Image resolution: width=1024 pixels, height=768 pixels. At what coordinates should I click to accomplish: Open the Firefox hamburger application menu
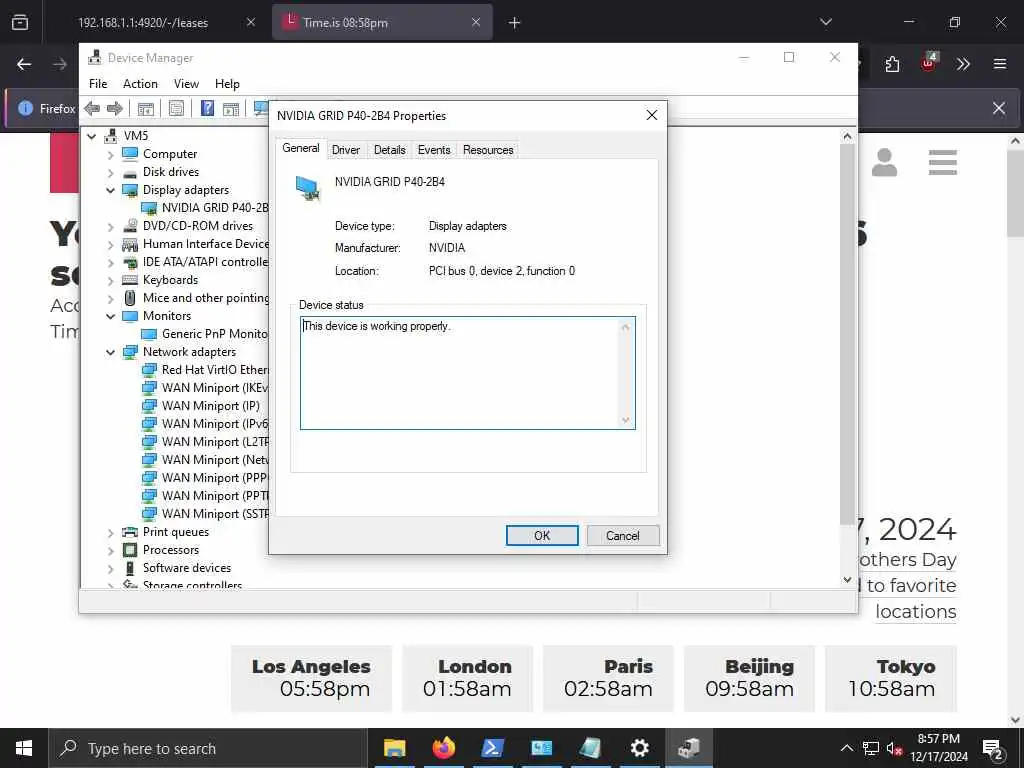pyautogui.click(x=1000, y=64)
